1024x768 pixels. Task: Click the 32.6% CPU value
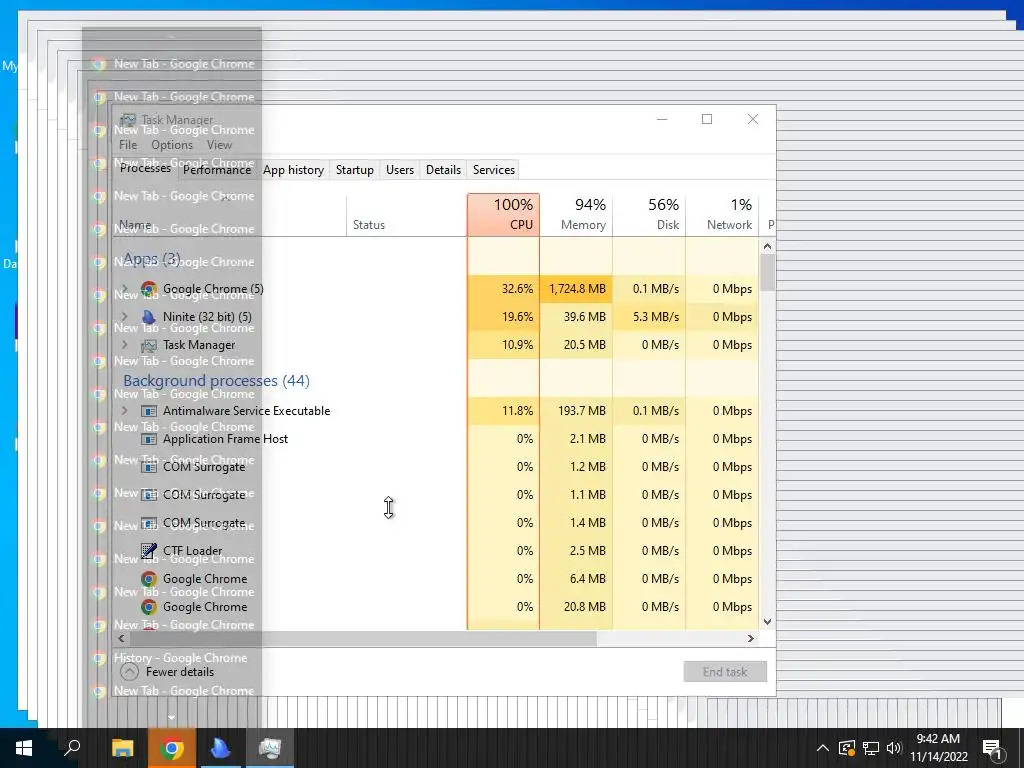517,289
